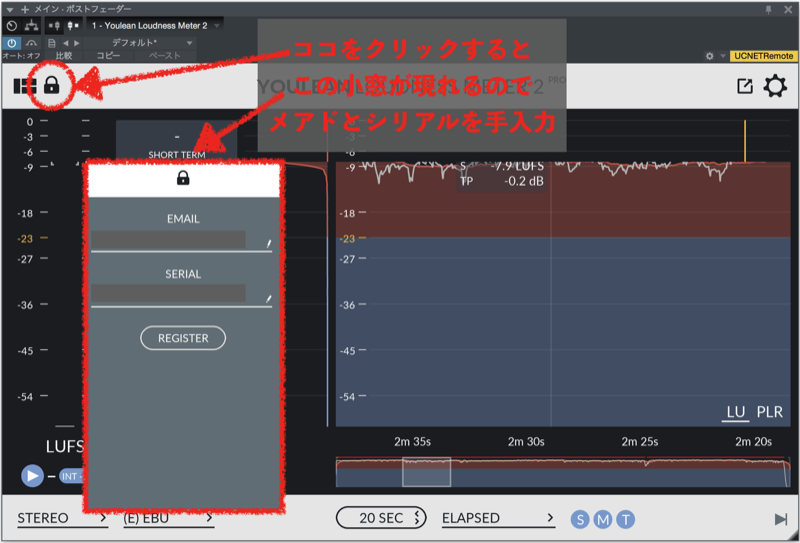Click the コピー copy button

coord(108,56)
